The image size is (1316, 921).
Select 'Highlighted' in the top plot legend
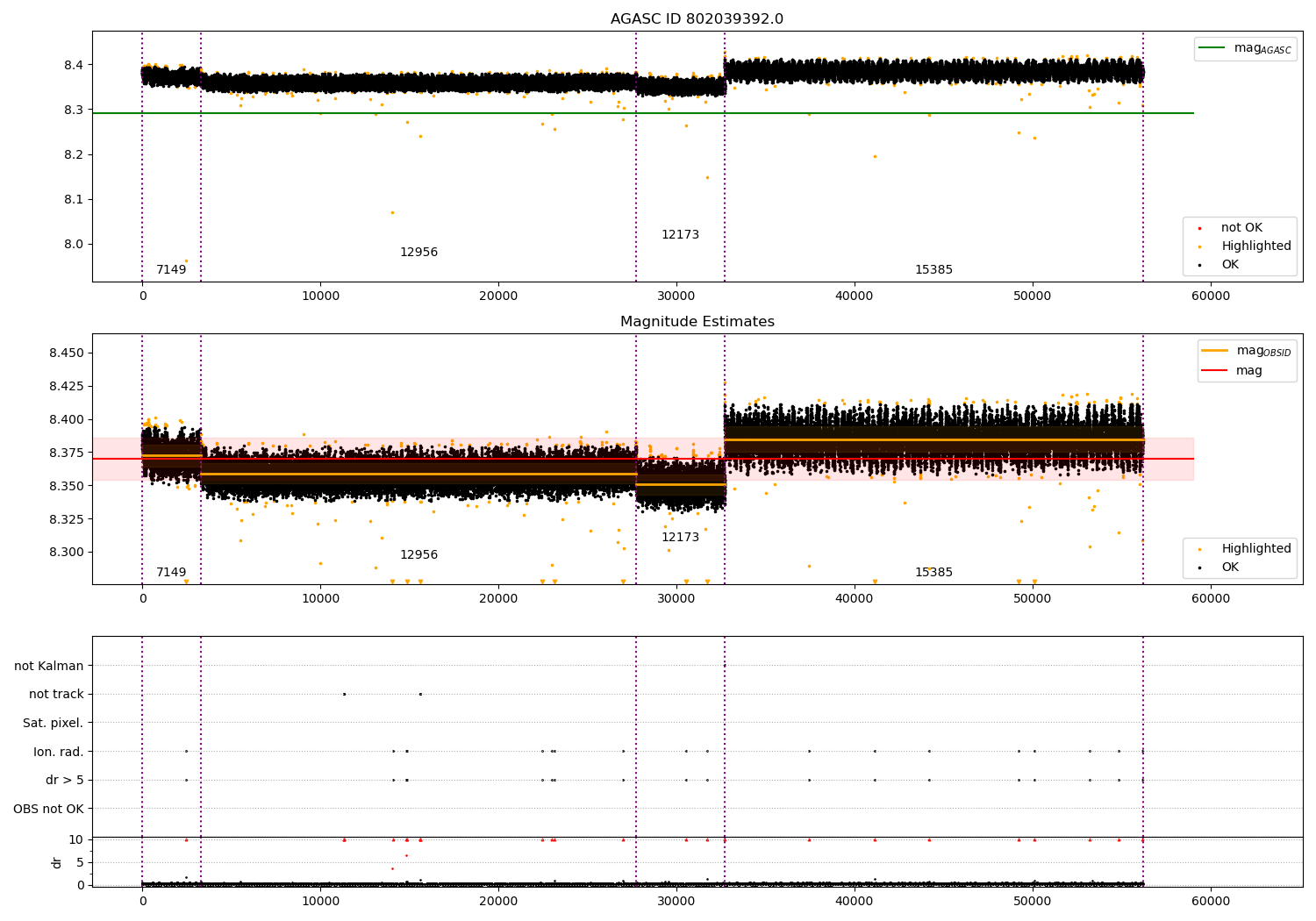[x=1256, y=246]
